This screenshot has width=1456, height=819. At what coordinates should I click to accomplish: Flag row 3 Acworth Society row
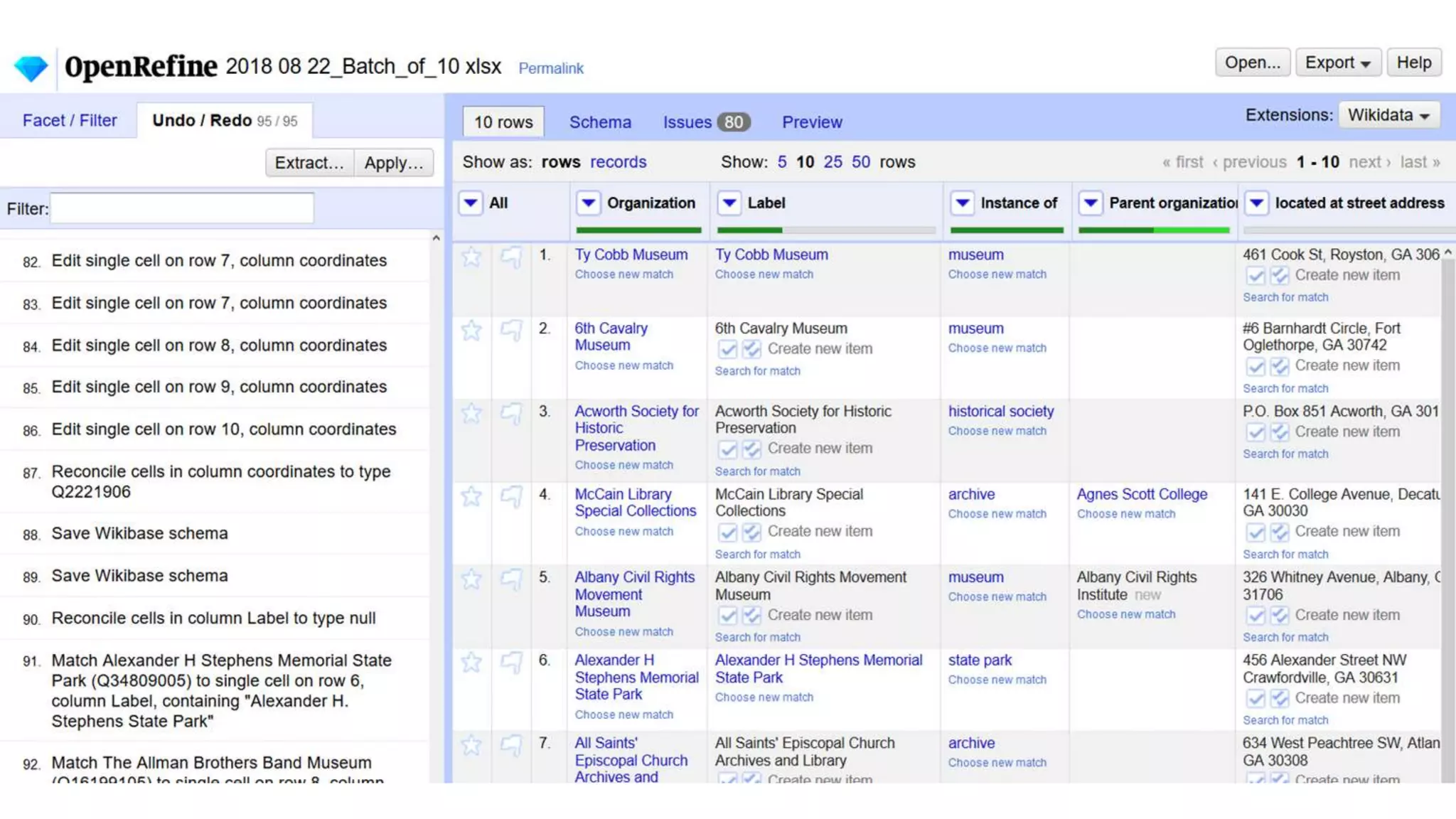click(x=511, y=414)
